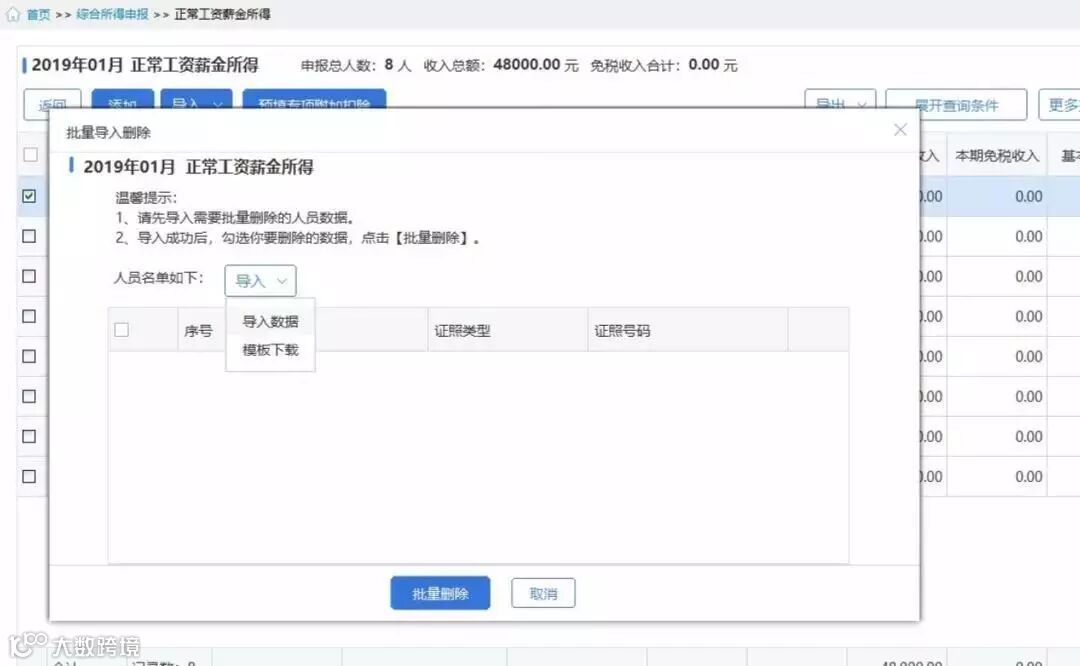
Task: Click the 更多 button at right edge
Action: [1061, 104]
